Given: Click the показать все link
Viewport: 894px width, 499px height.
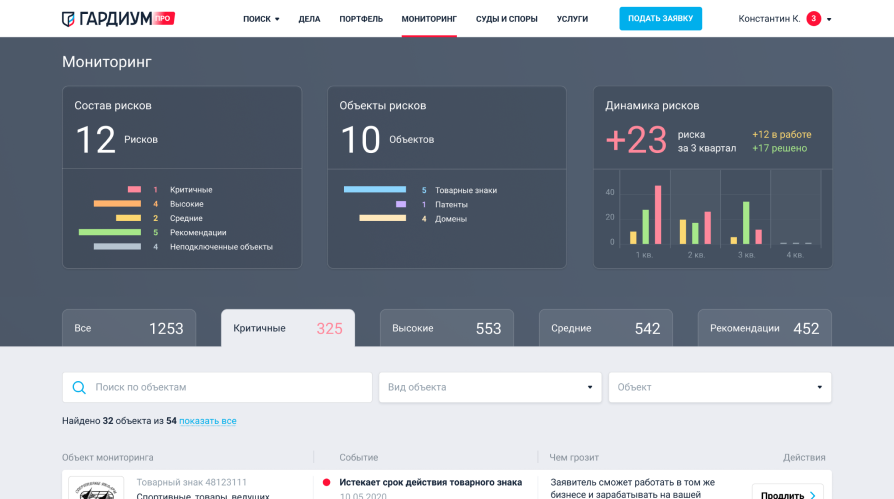Looking at the screenshot, I should tap(208, 421).
